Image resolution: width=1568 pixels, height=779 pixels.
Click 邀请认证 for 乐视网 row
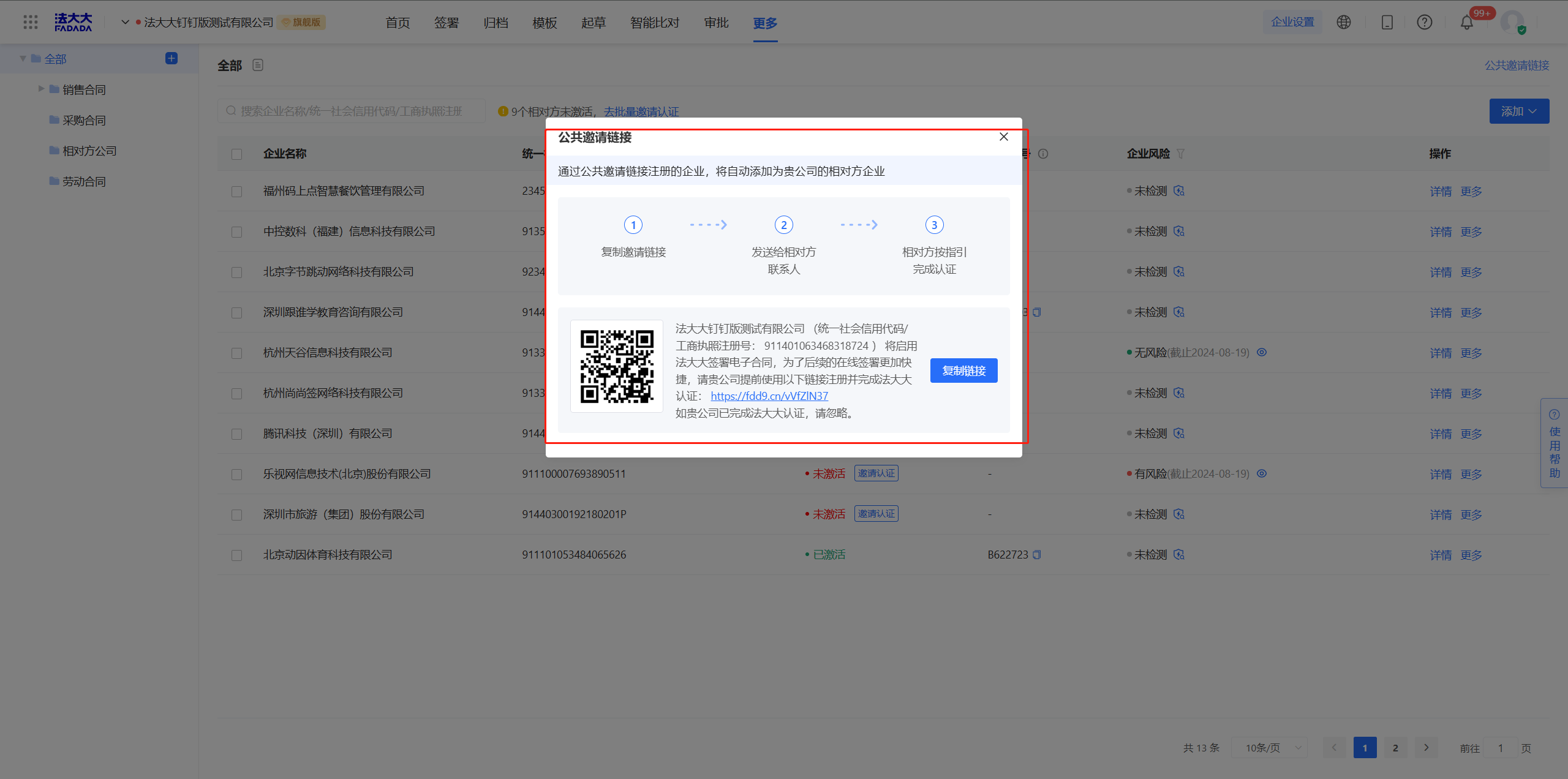pos(876,473)
